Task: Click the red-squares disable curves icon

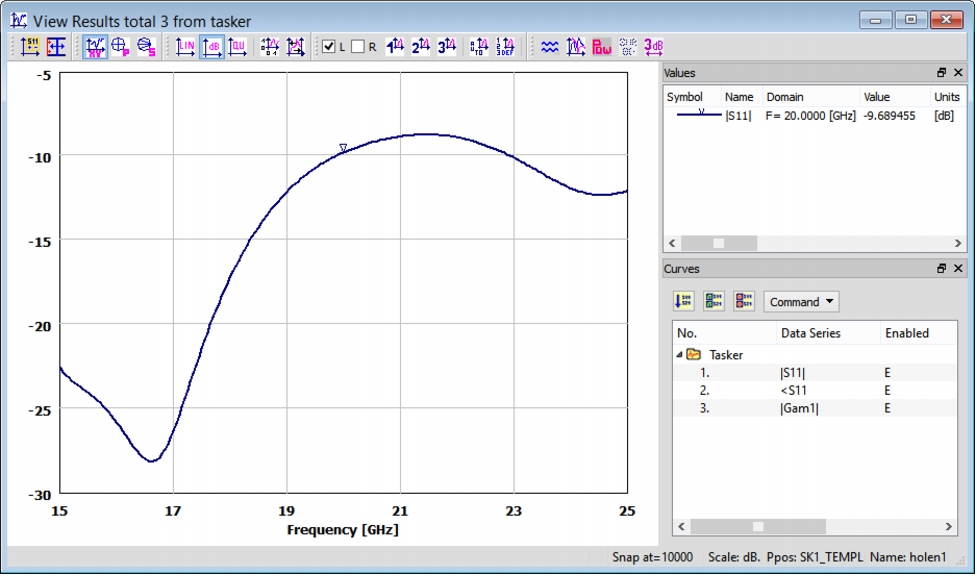Action: pyautogui.click(x=744, y=302)
